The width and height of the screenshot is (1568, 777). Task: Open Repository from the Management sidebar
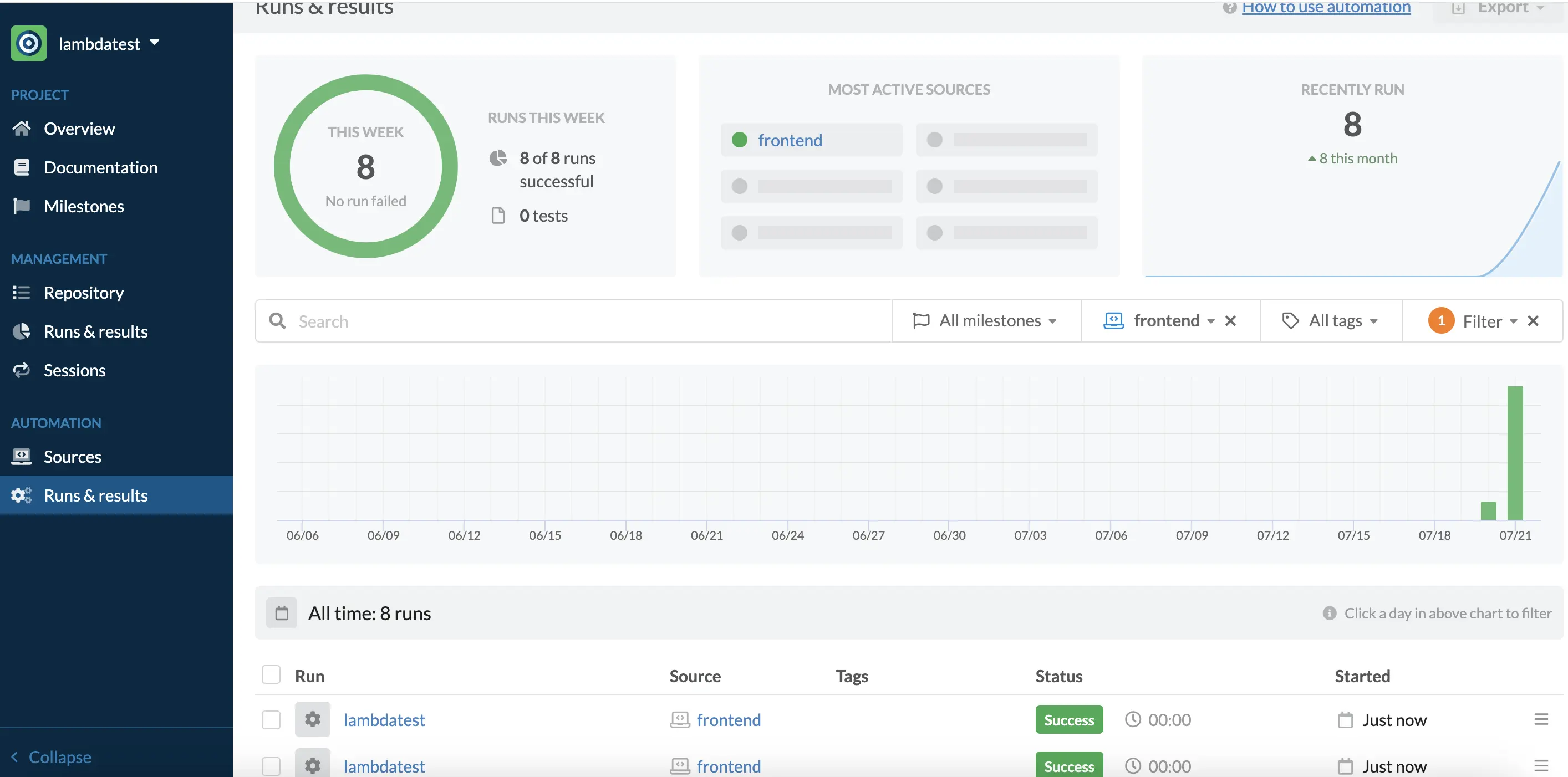84,293
